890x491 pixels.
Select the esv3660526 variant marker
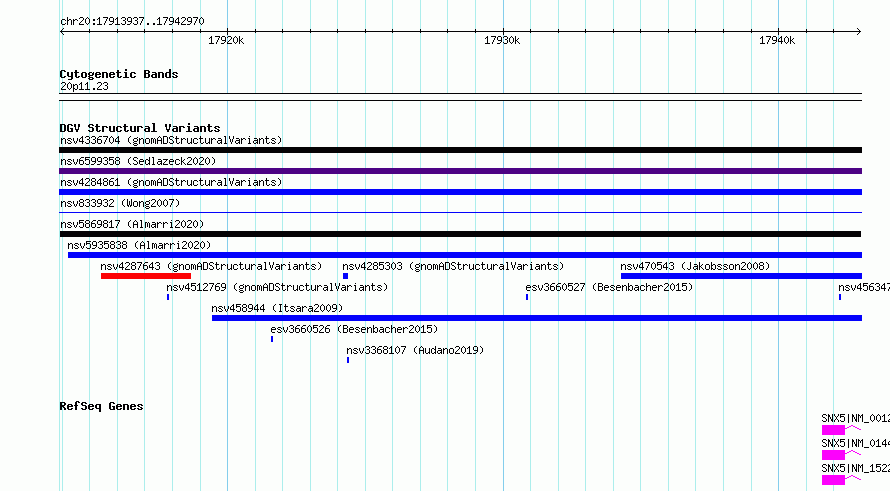tap(272, 339)
